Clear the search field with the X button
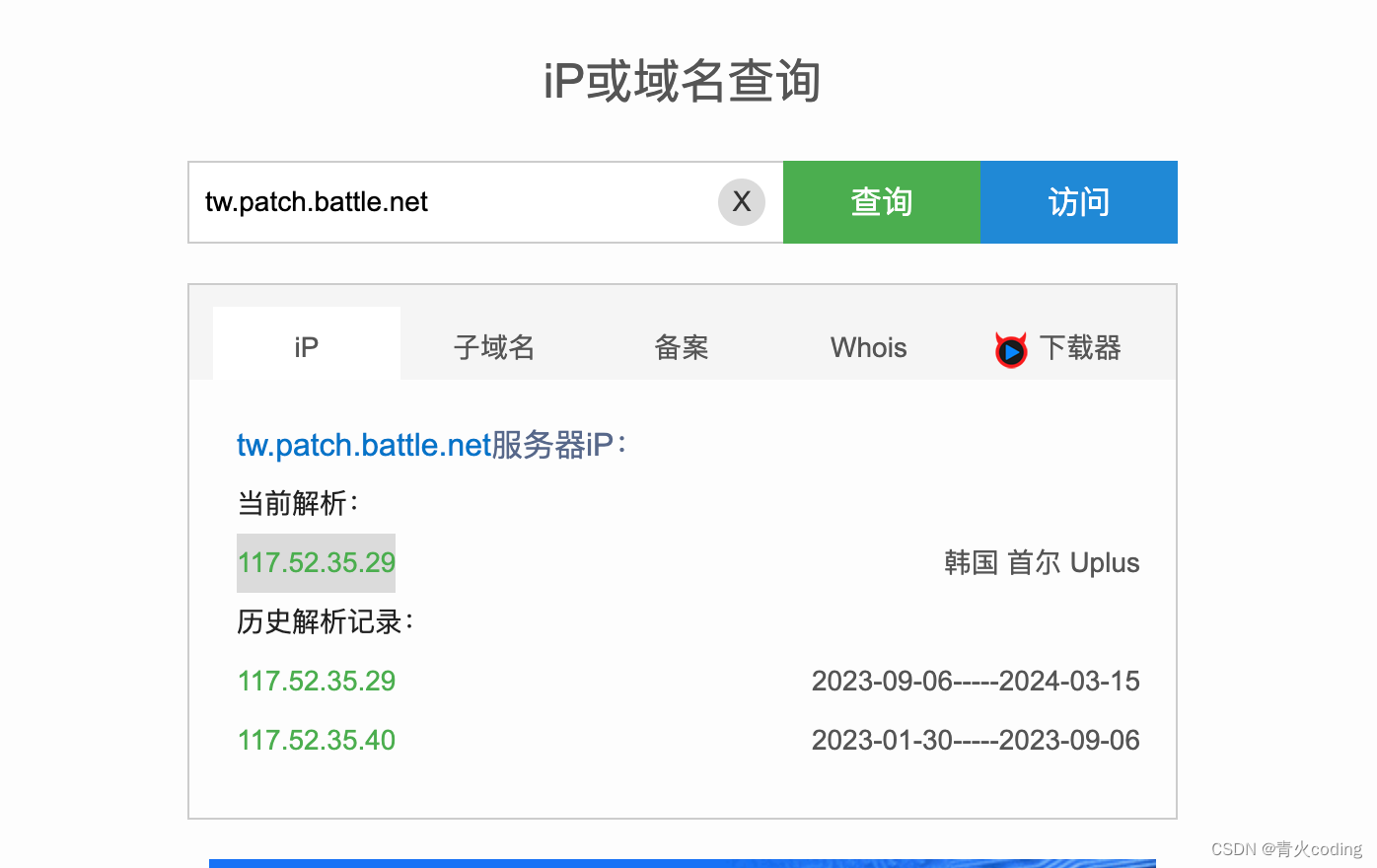The image size is (1377, 868). tap(742, 202)
